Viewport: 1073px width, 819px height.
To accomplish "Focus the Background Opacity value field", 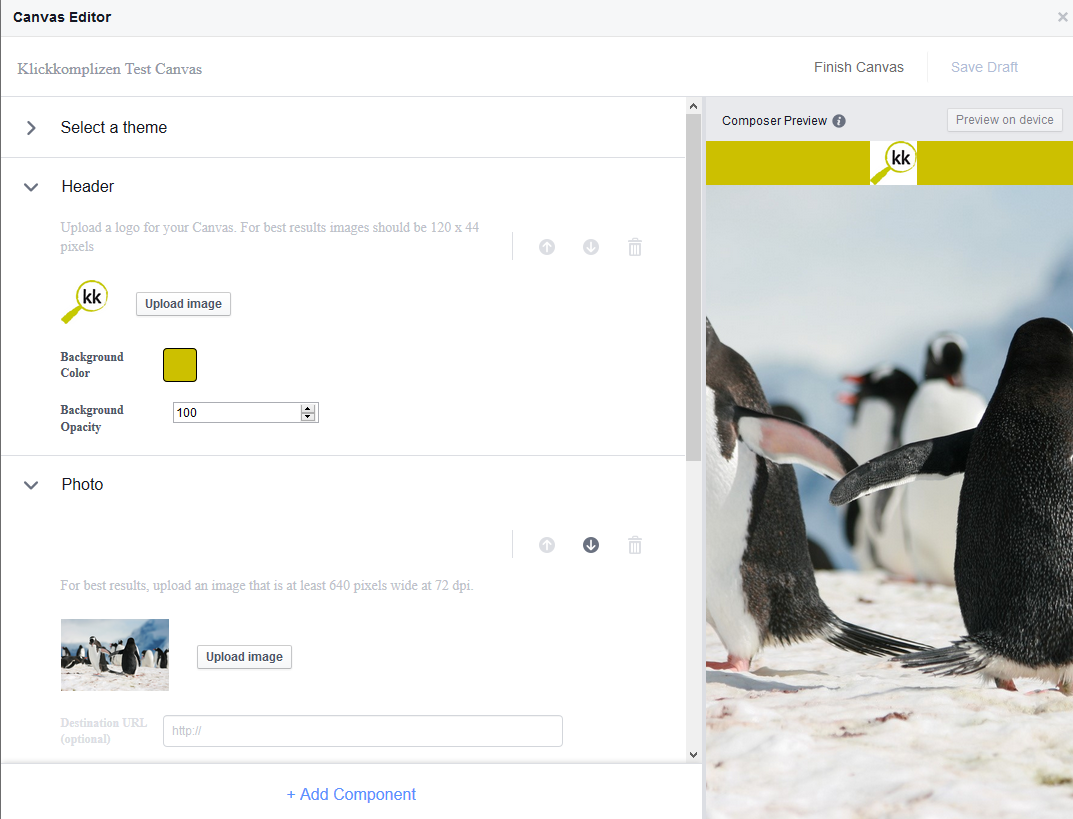I will point(236,413).
